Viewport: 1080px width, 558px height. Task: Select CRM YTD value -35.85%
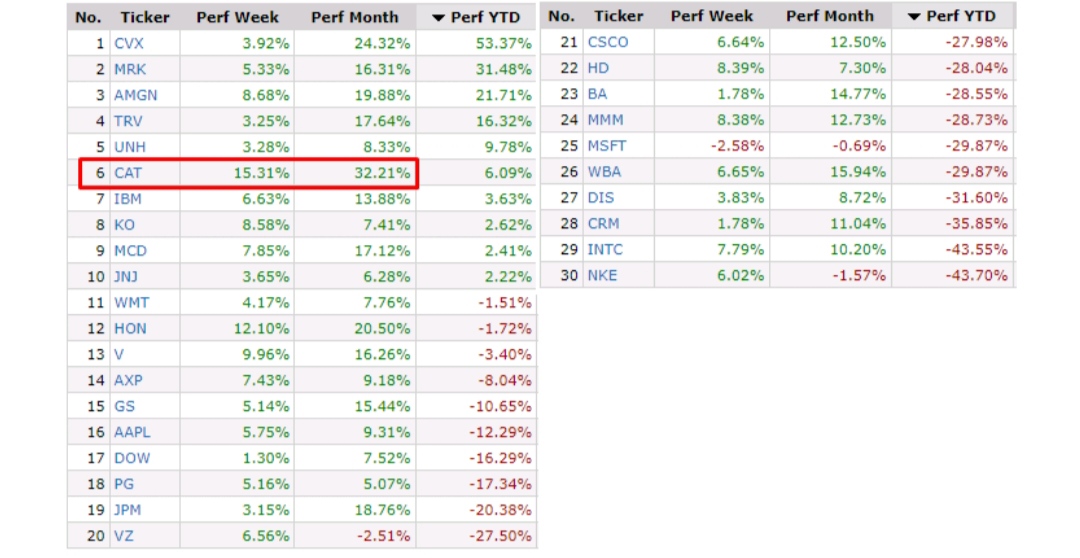point(976,224)
